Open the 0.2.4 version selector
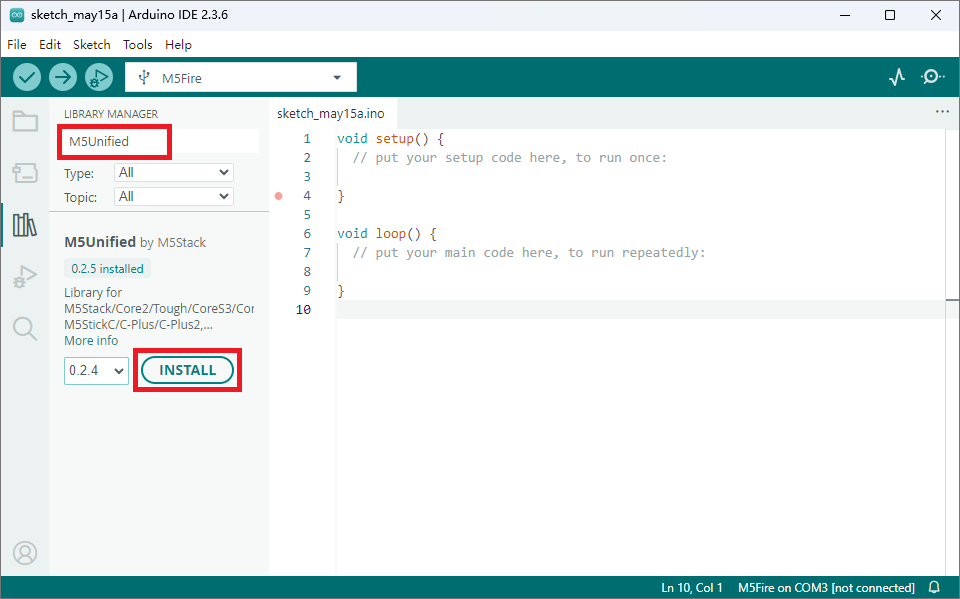 [x=96, y=371]
